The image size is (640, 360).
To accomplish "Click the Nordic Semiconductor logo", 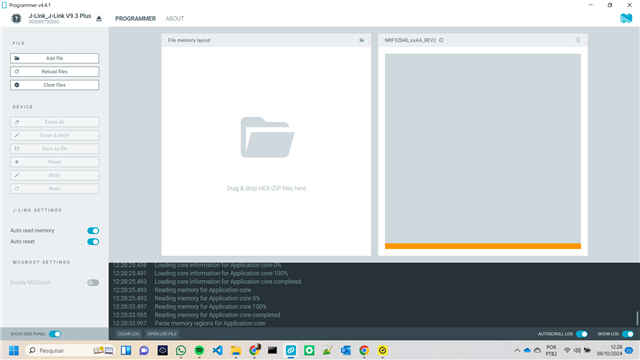I will pos(626,18).
